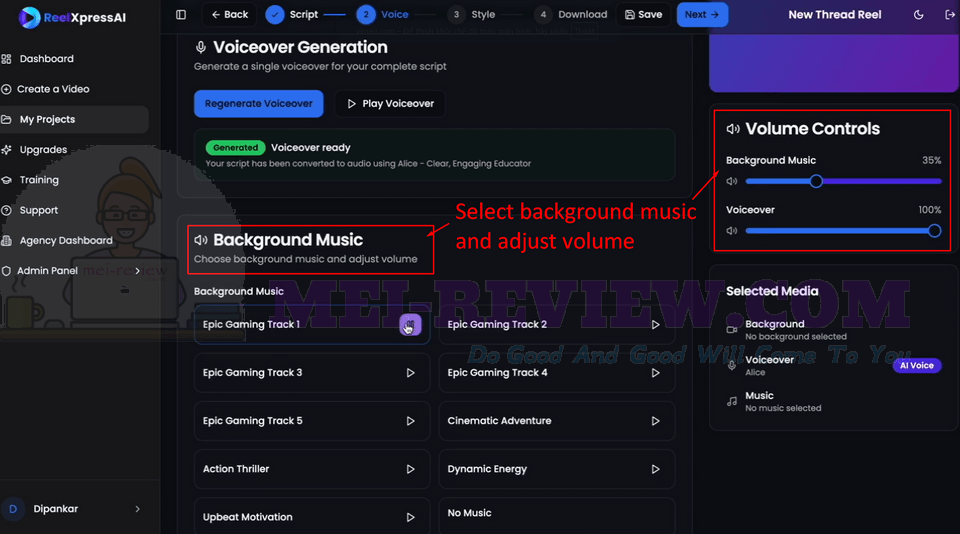Select the No Music option
The width and height of the screenshot is (960, 534).
coord(557,515)
